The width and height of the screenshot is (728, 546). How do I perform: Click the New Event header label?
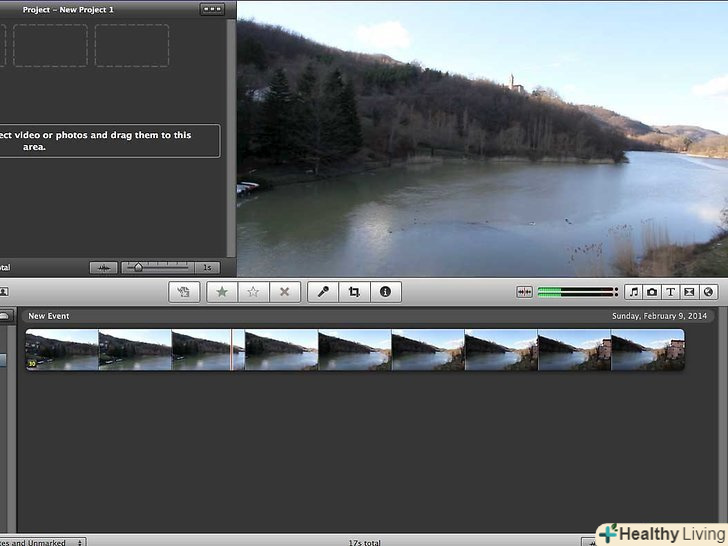point(49,316)
